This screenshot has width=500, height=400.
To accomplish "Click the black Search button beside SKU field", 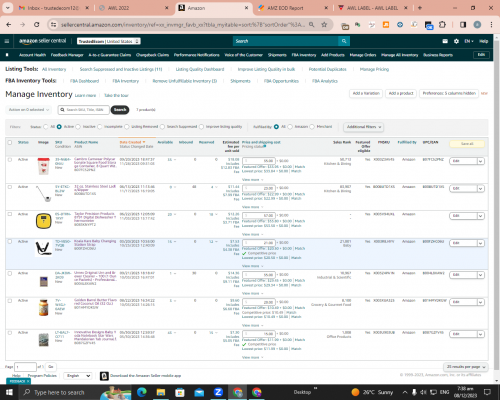I will (120, 110).
